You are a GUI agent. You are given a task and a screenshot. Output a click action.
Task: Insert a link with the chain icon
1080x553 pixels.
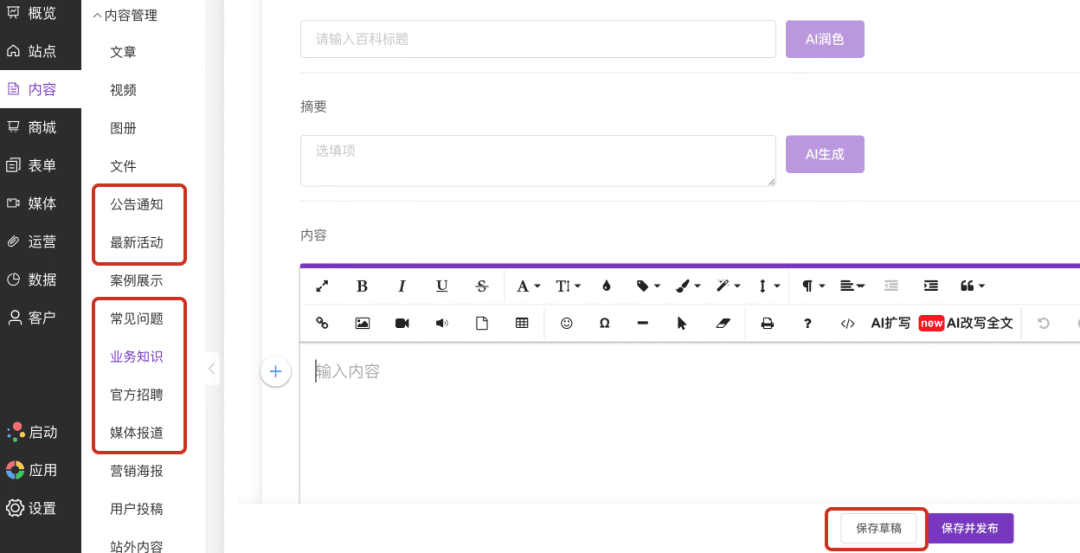tap(322, 323)
